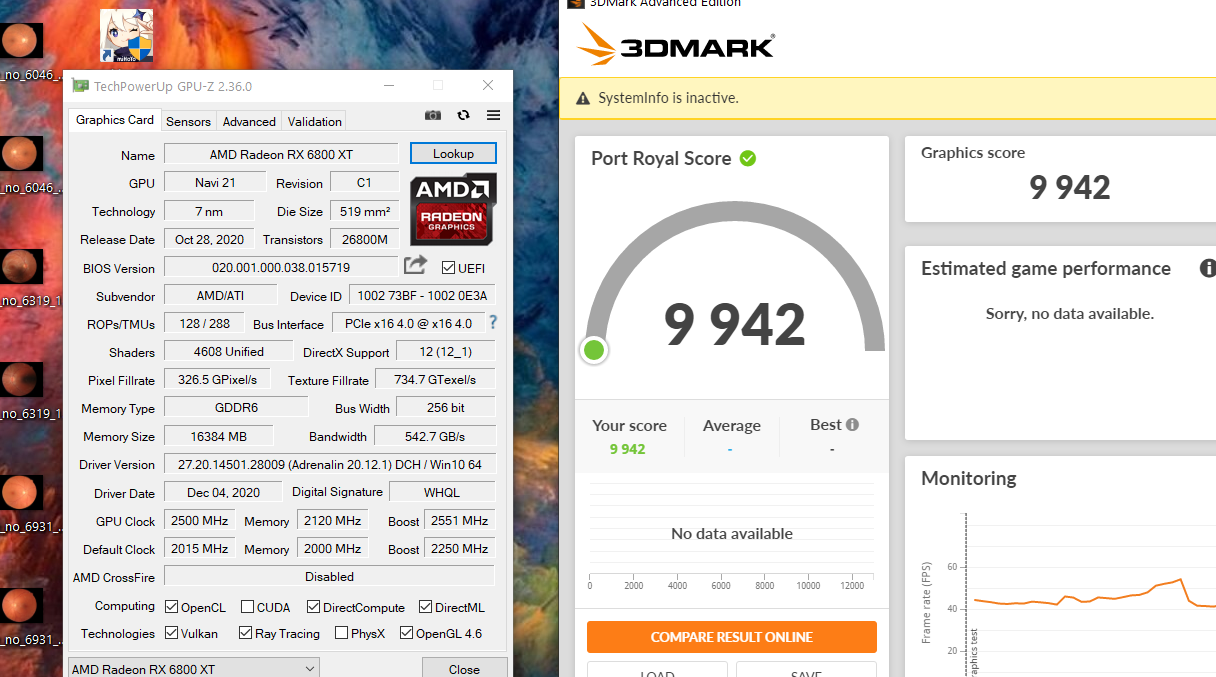Screen dimensions: 1216x677
Task: Click the Bandwidth 542.7 GB/s value
Action: click(x=435, y=436)
